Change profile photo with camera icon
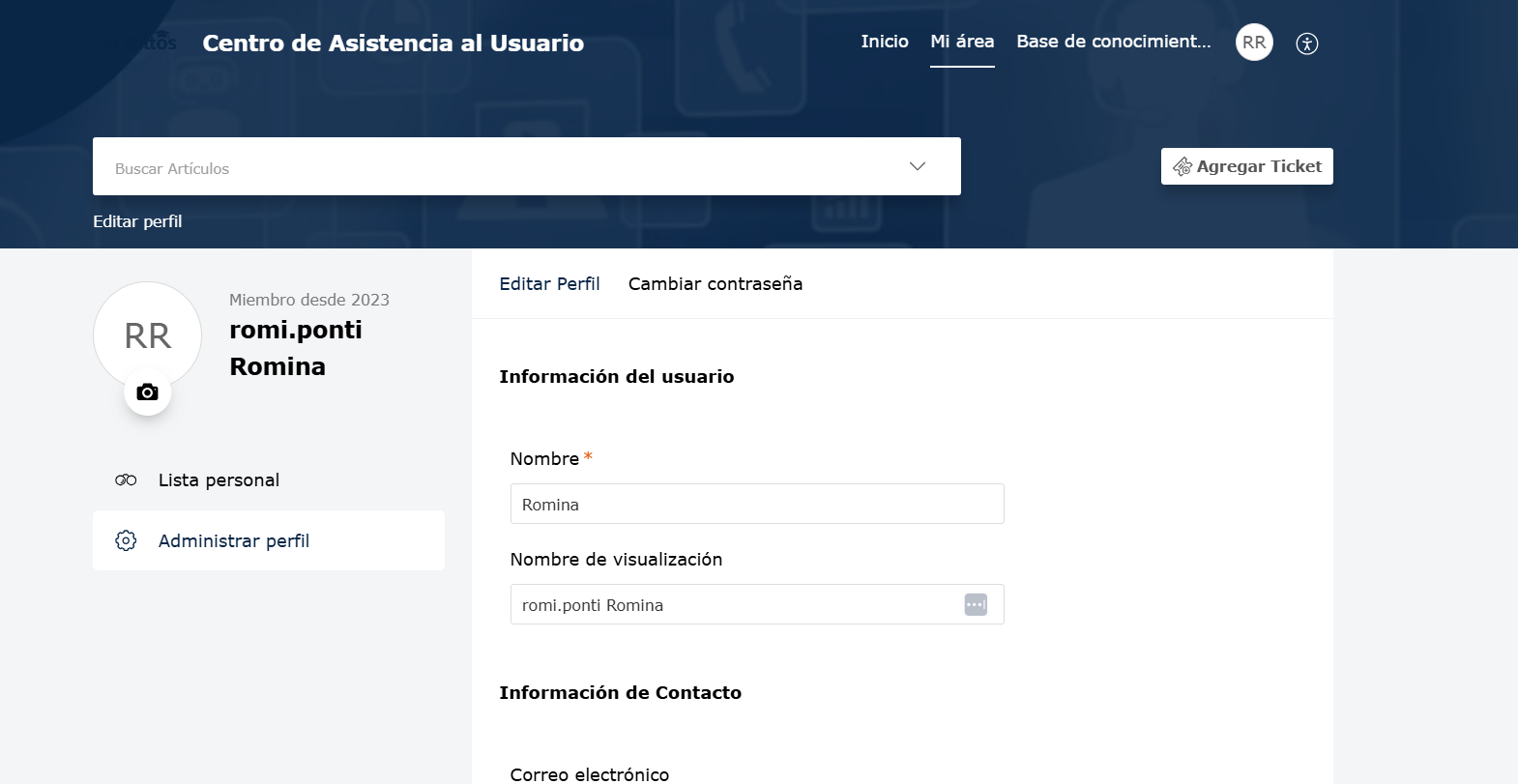This screenshot has width=1518, height=784. coord(148,392)
